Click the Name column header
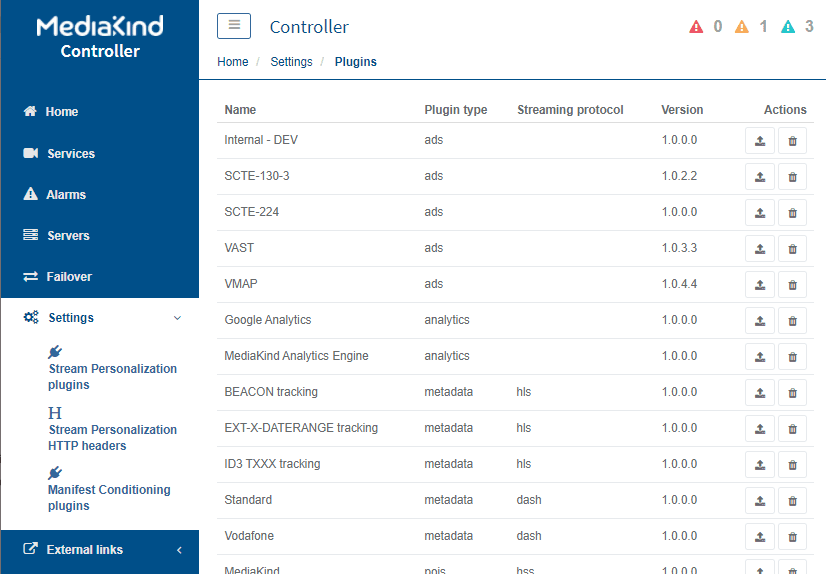 [240, 110]
